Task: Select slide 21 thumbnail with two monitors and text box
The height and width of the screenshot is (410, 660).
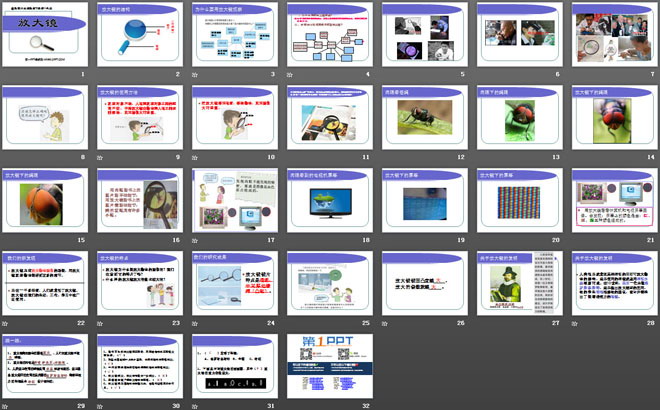Action: click(x=615, y=200)
